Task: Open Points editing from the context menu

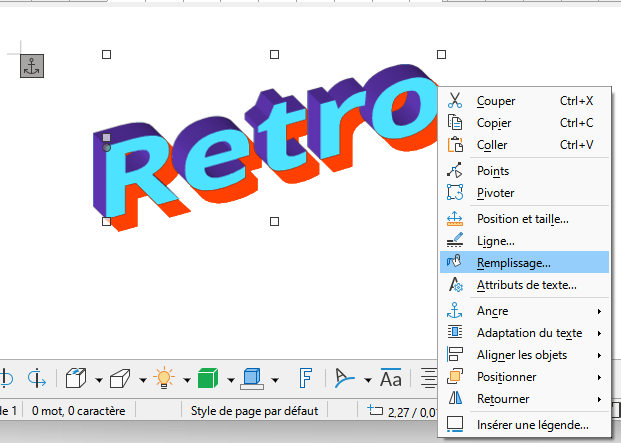Action: point(524,171)
